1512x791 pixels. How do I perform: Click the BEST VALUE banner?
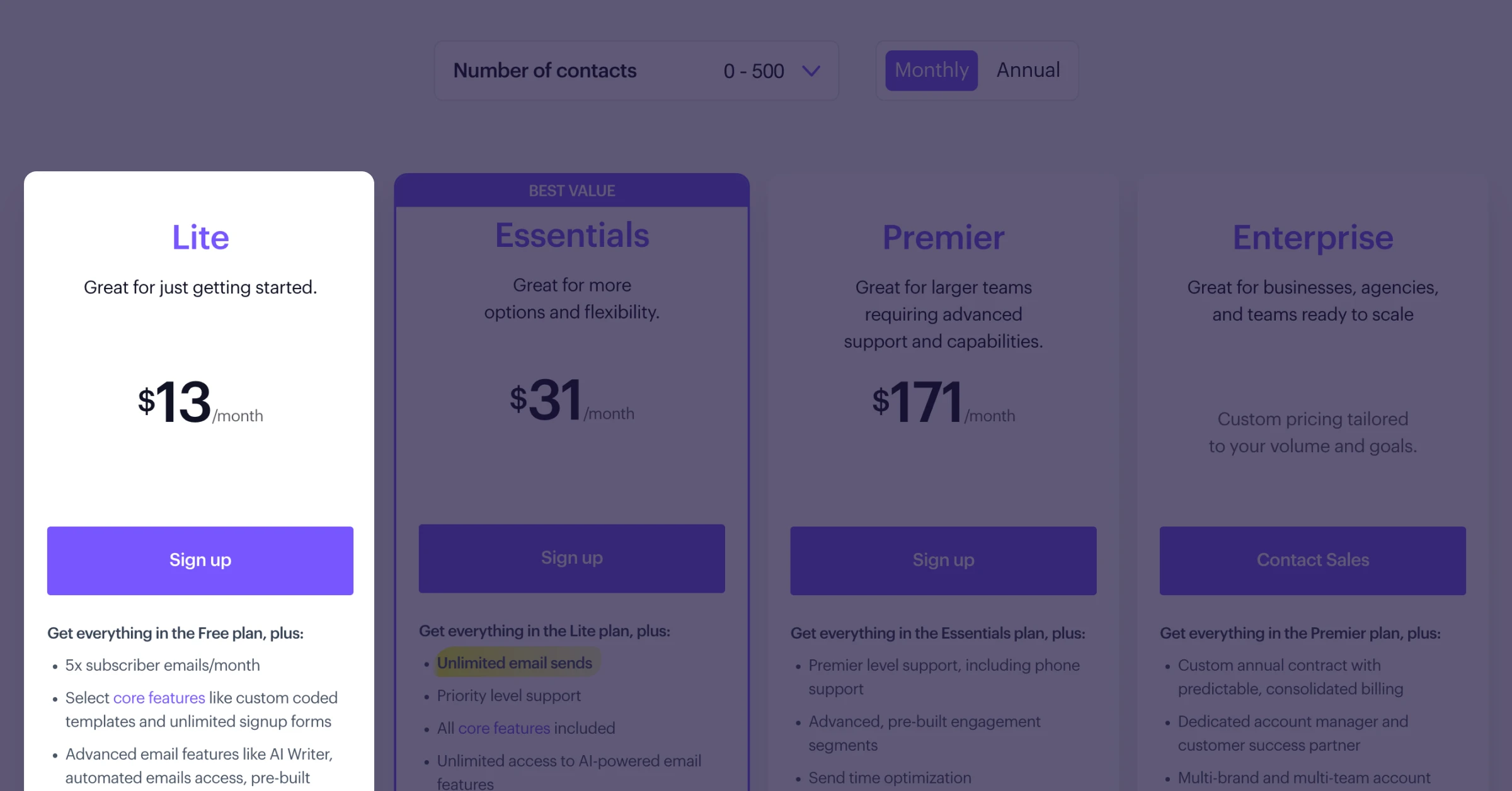[571, 190]
